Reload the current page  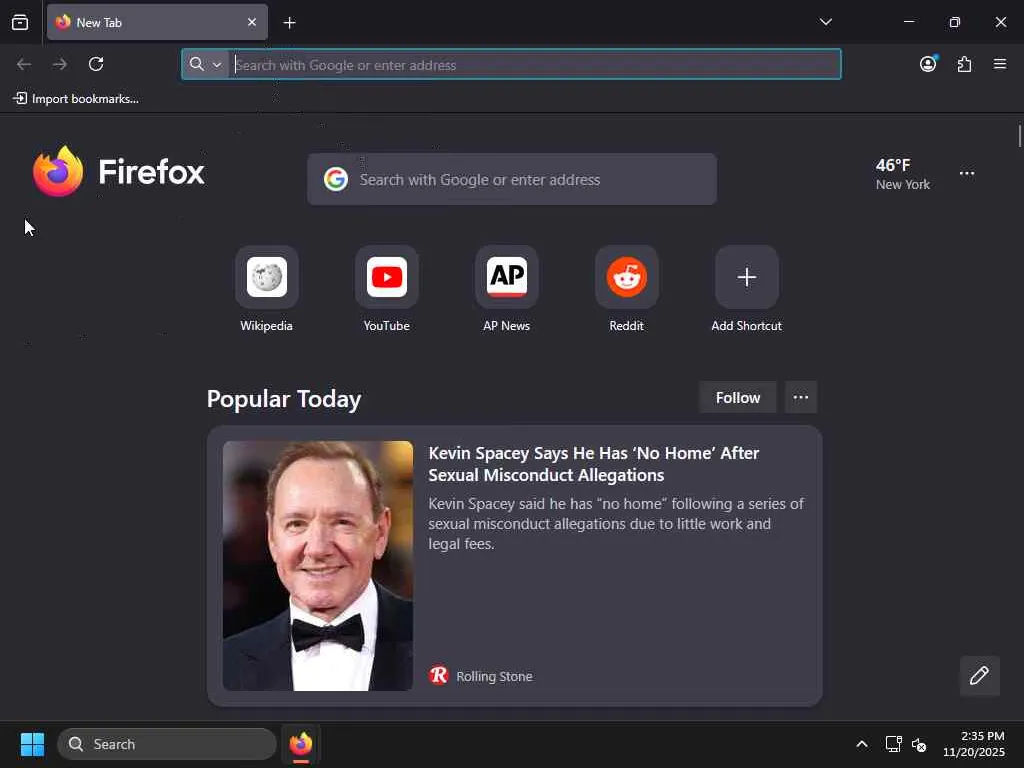pos(96,64)
